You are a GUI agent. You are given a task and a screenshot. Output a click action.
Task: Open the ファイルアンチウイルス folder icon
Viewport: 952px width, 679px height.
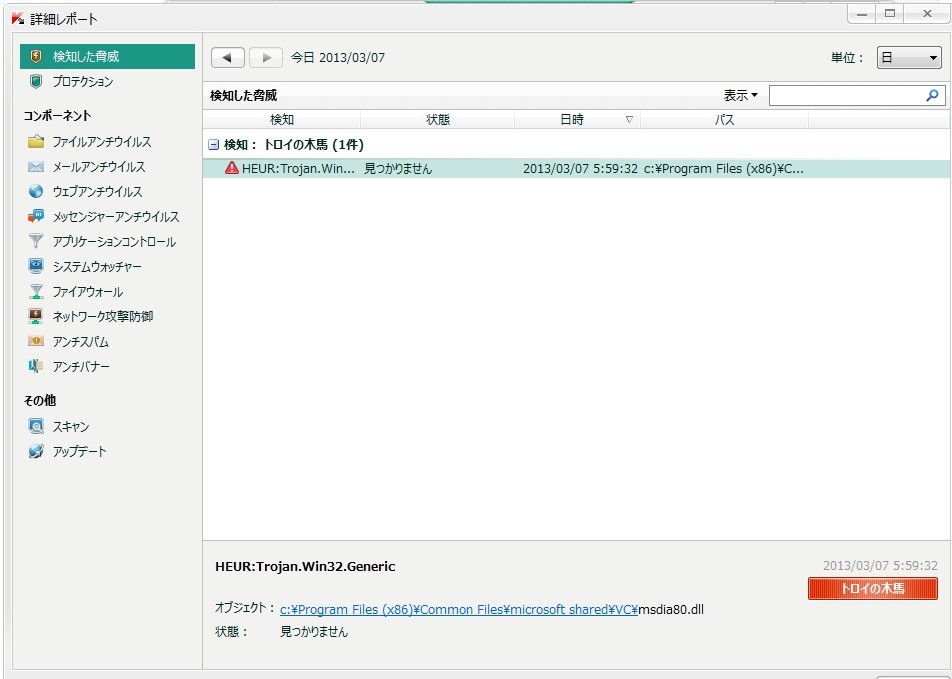click(36, 142)
